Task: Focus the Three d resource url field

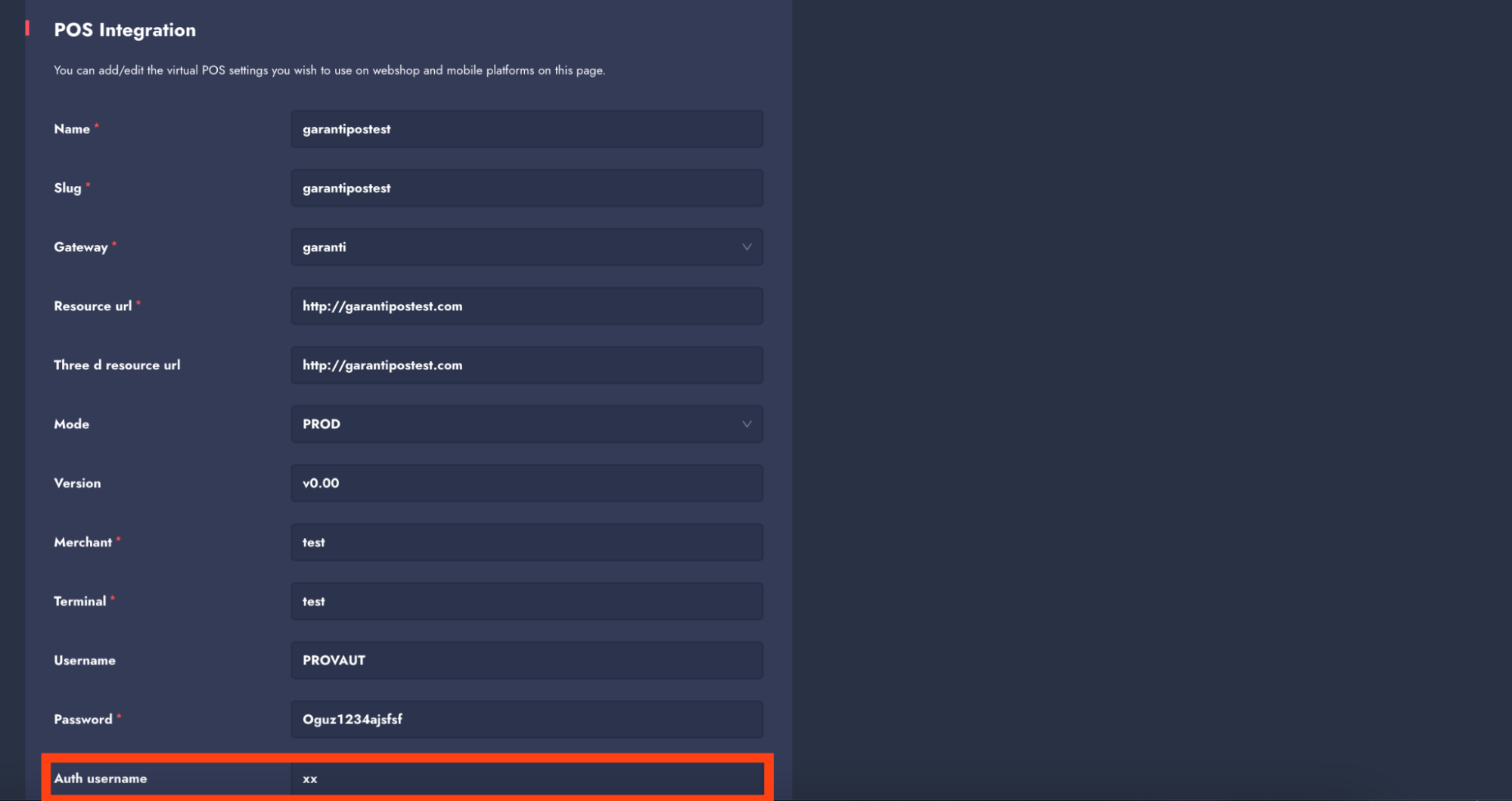Action: (x=526, y=365)
